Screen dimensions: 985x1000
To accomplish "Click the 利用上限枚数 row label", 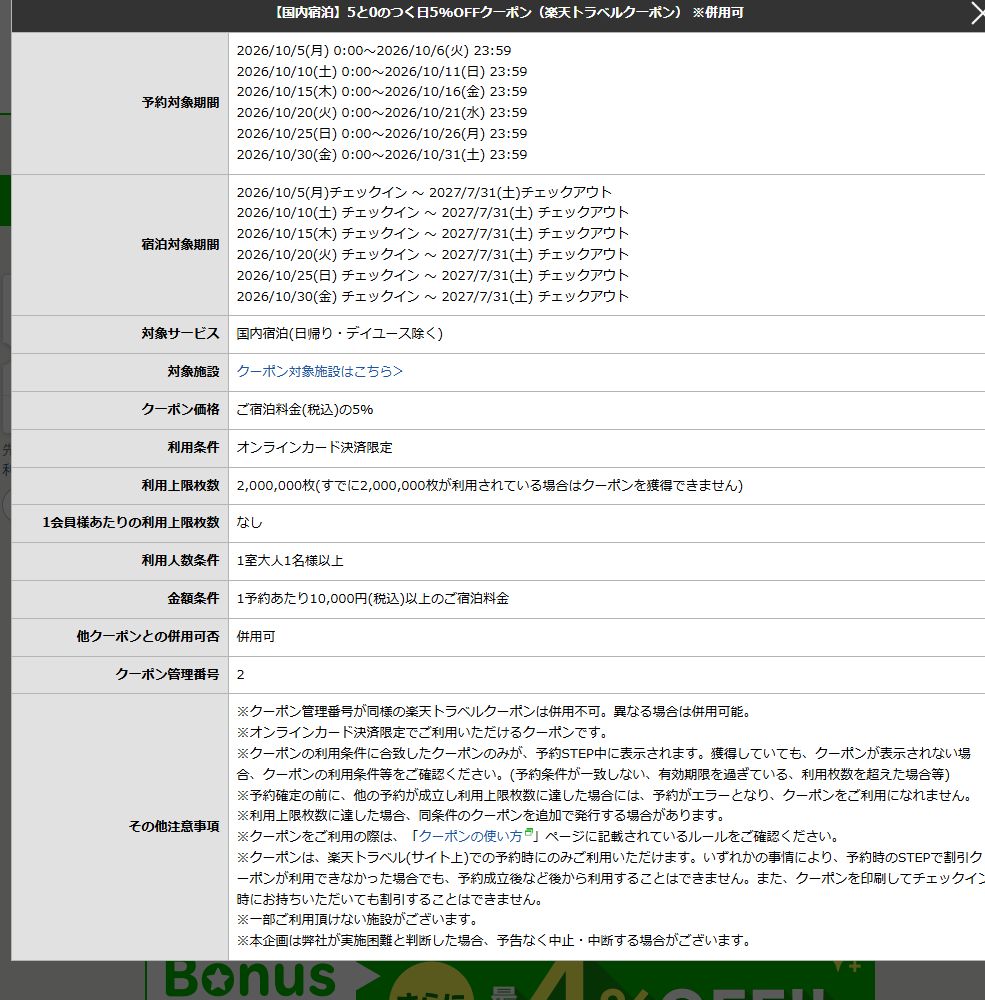I will click(181, 485).
